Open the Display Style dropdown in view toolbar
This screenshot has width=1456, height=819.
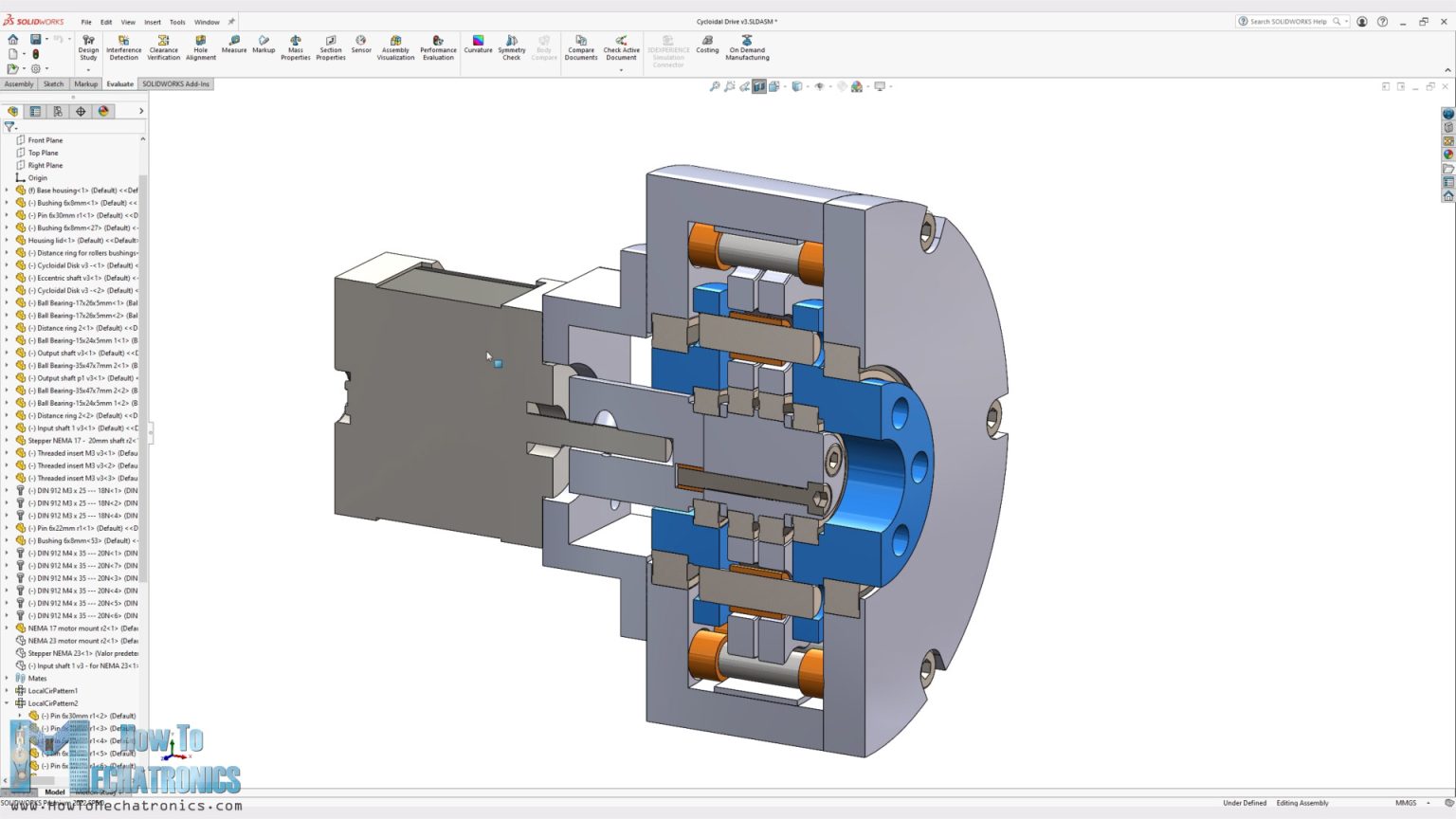click(x=808, y=86)
